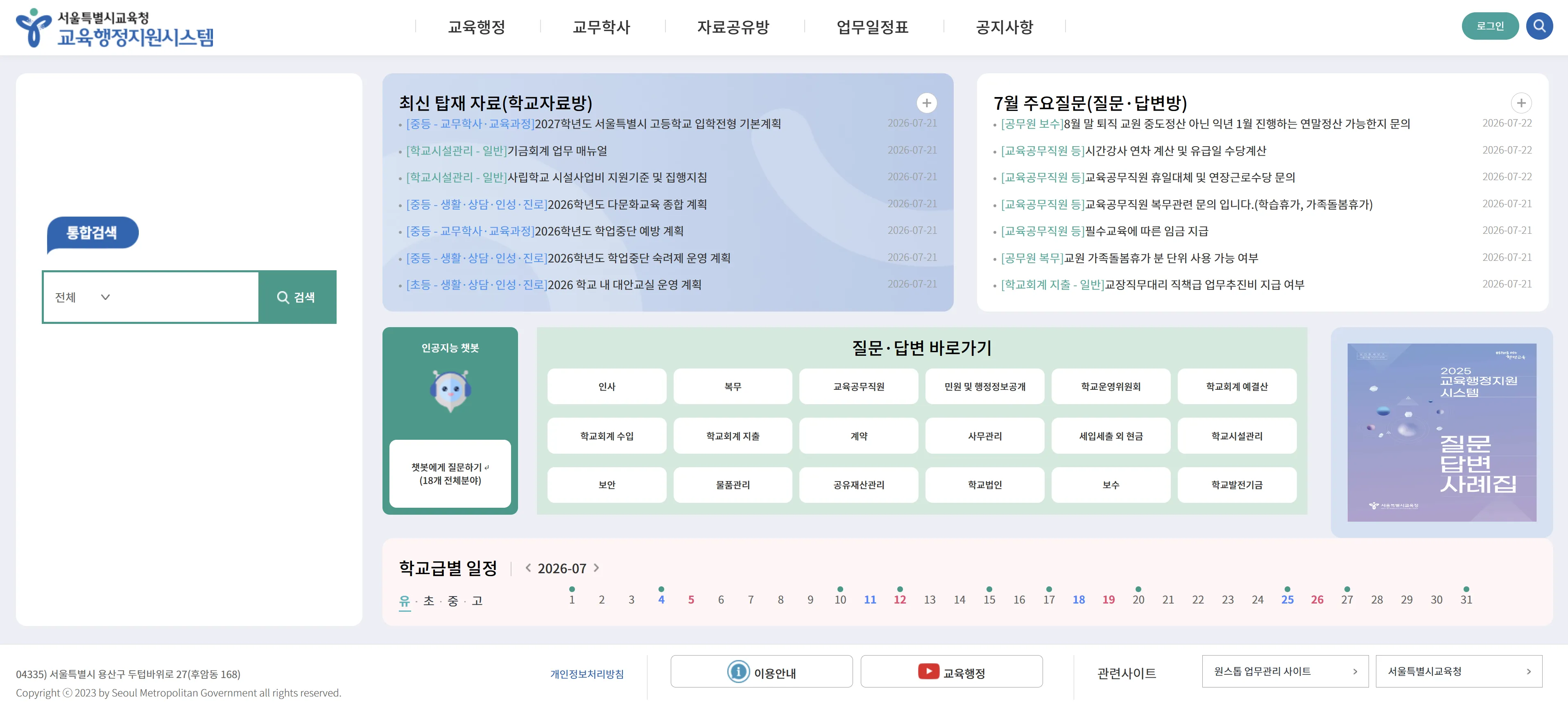The image size is (1568, 710).
Task: Open the 학교회계 지출 shortcut
Action: point(732,436)
